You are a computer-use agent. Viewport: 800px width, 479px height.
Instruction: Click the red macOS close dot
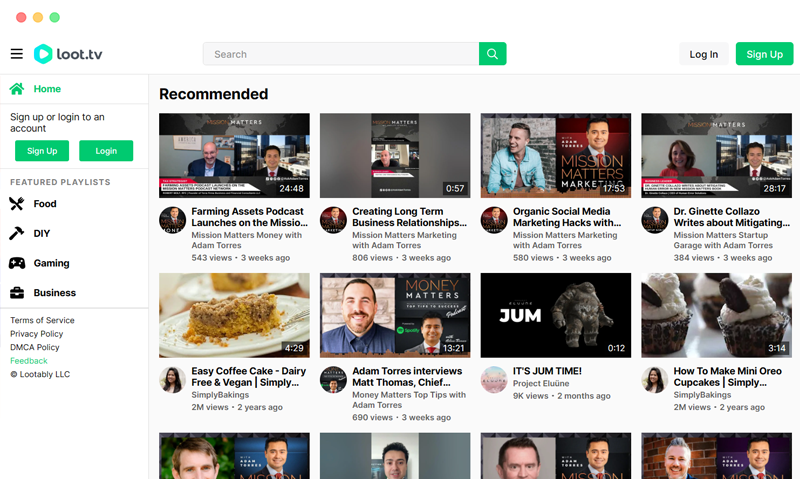[x=21, y=17]
